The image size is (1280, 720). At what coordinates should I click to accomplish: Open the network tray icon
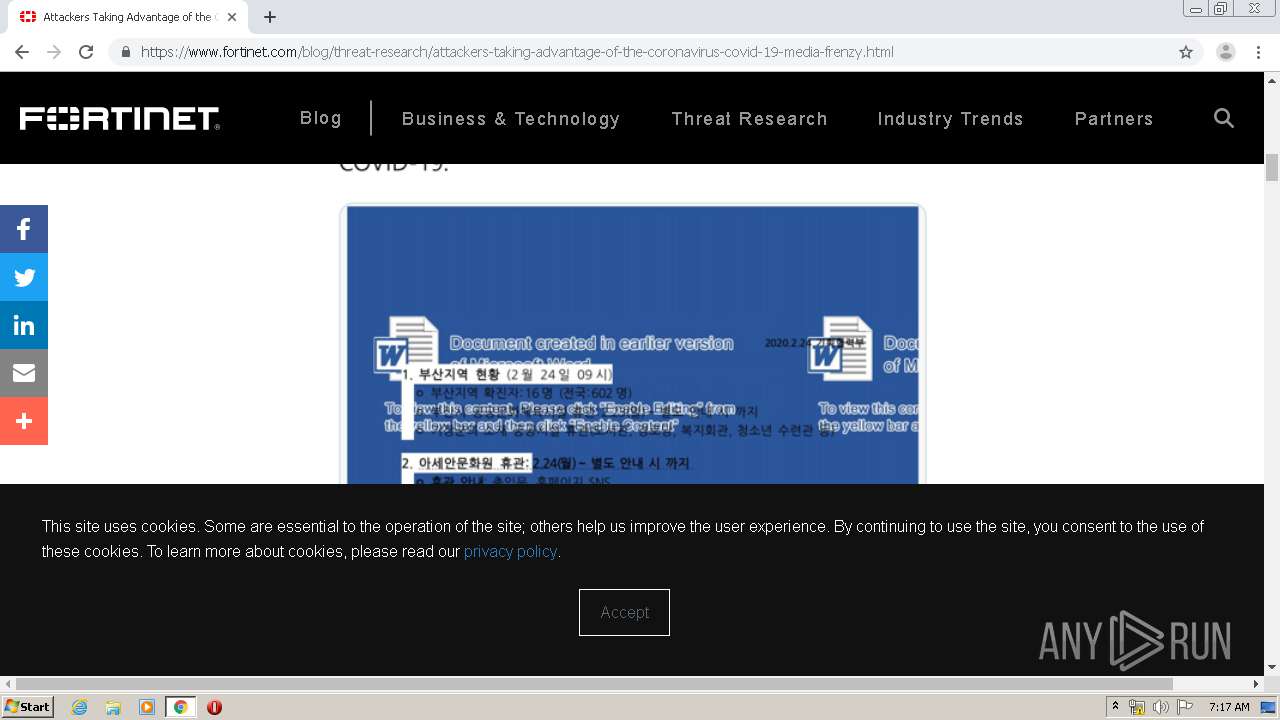pyautogui.click(x=1137, y=707)
